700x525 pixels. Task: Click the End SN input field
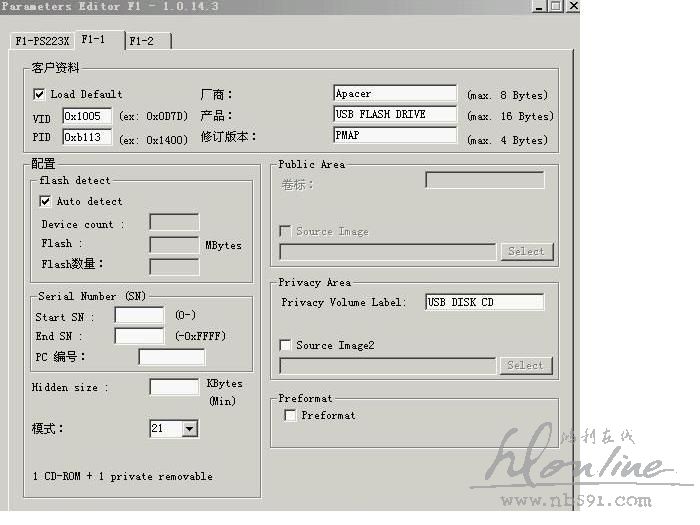click(139, 336)
